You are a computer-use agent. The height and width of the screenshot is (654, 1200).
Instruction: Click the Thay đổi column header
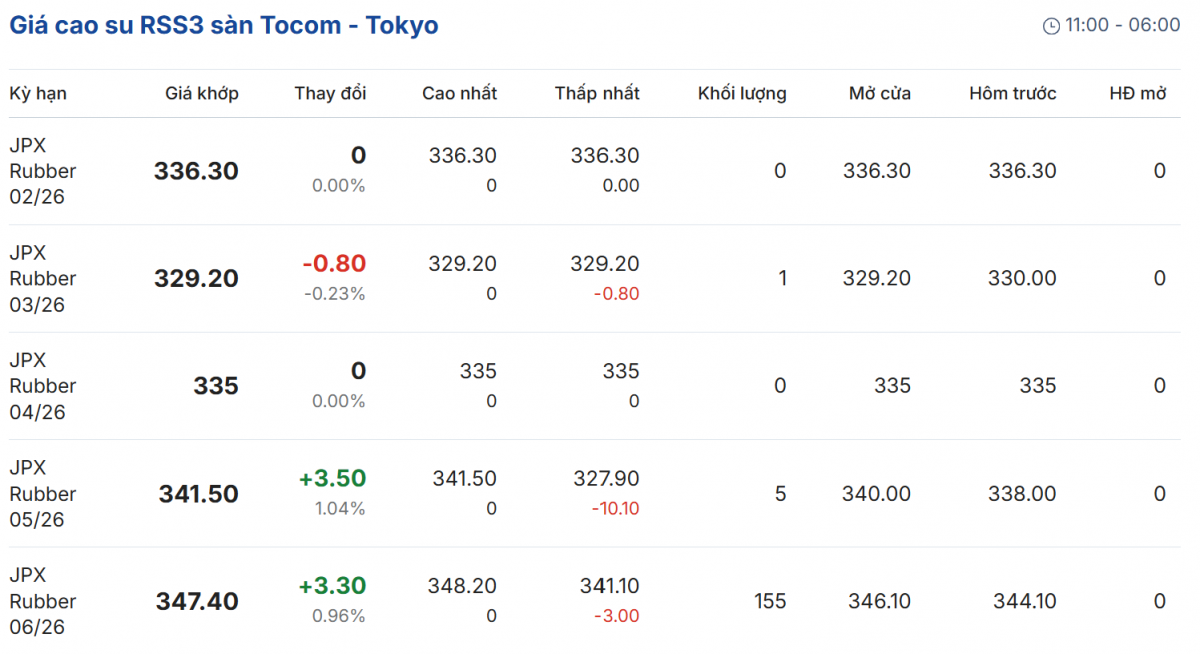point(330,93)
